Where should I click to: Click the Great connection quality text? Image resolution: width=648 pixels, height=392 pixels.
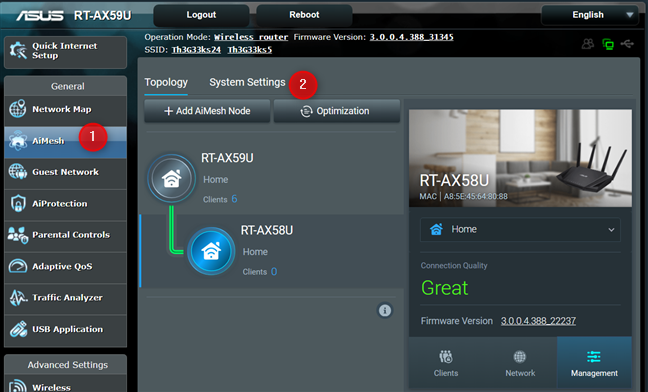pyautogui.click(x=444, y=288)
